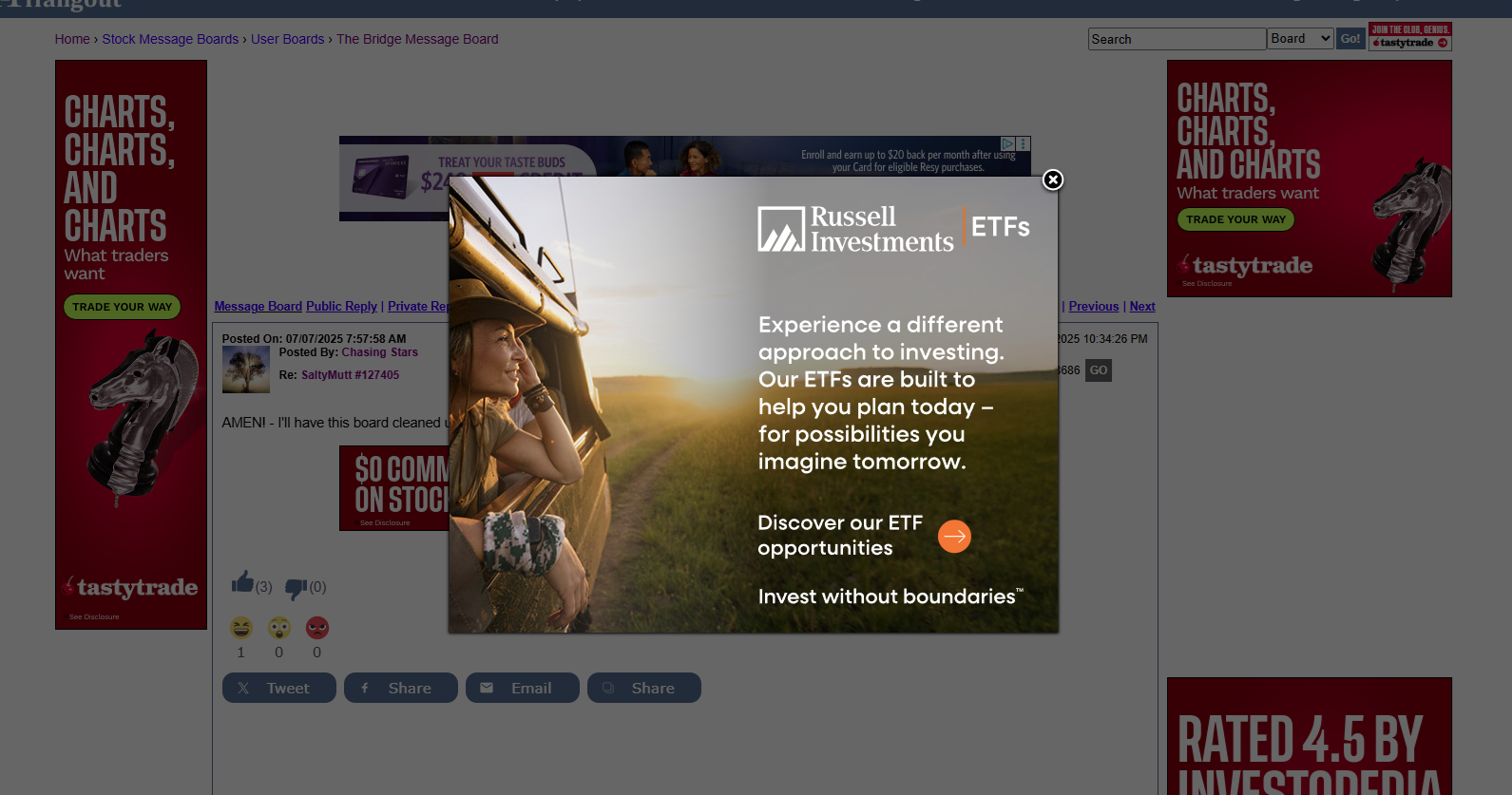Viewport: 1512px width, 795px height.
Task: Share post on Facebook
Action: pyautogui.click(x=400, y=688)
